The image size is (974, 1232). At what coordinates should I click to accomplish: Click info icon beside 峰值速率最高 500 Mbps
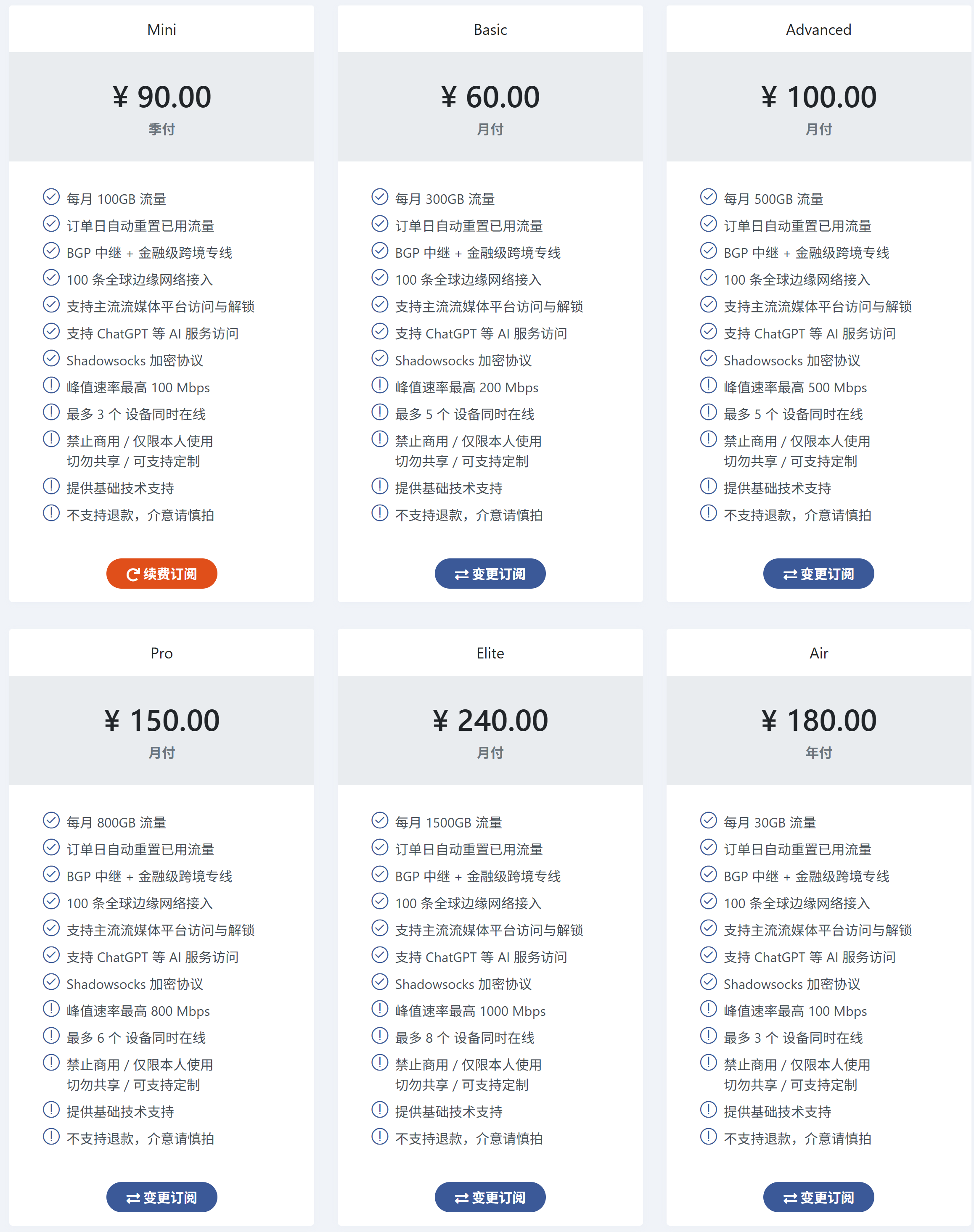[x=708, y=385]
